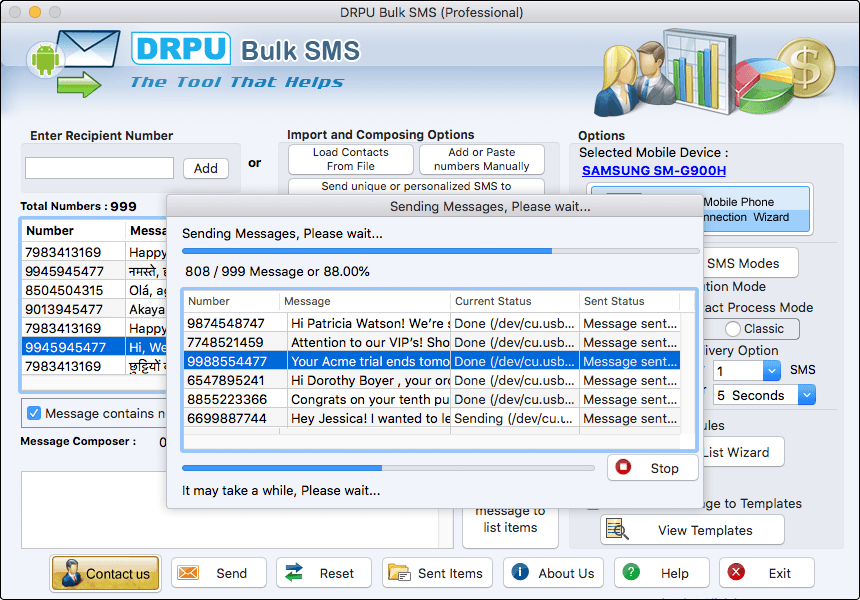Screen dimensions: 860x600
Task: Click the Stop sending button label
Action: 664,468
